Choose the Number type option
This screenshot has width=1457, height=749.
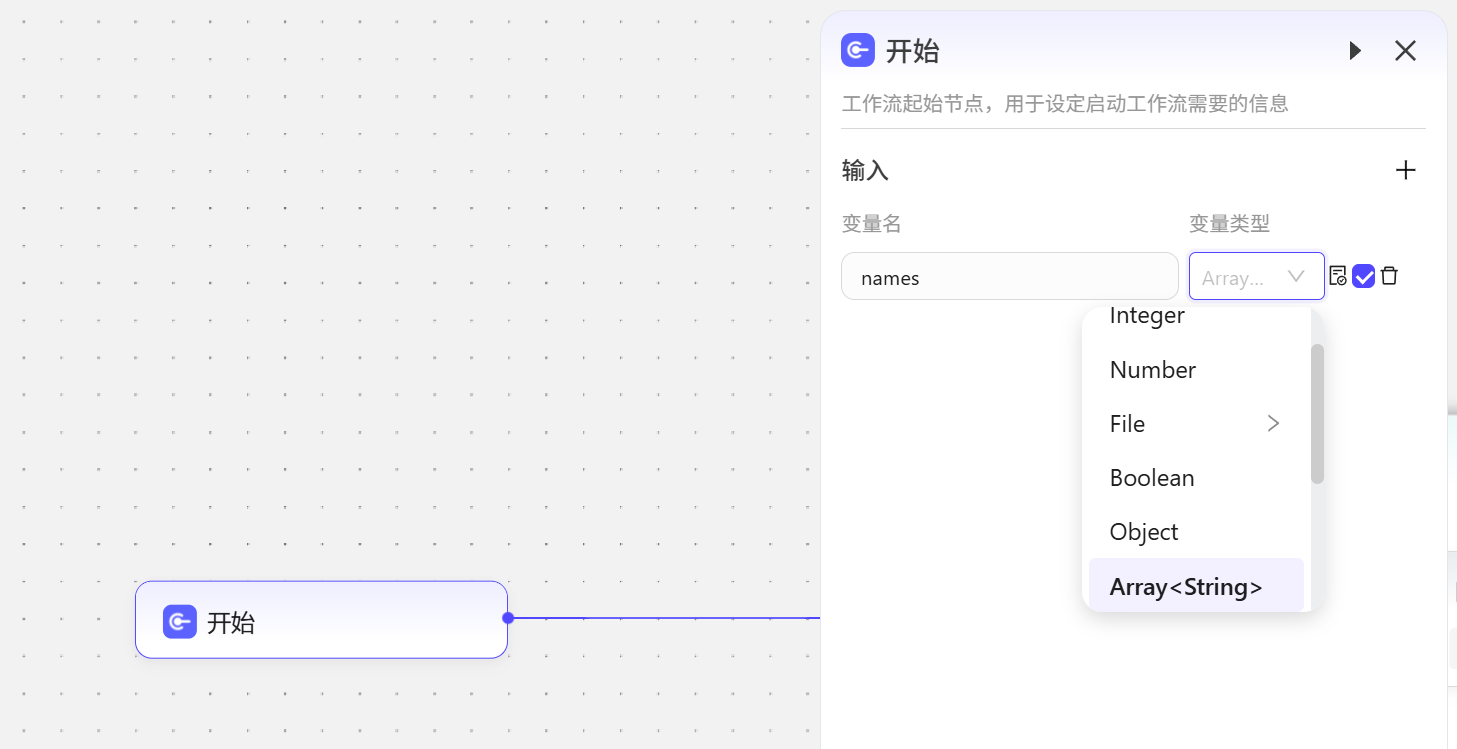(1153, 370)
